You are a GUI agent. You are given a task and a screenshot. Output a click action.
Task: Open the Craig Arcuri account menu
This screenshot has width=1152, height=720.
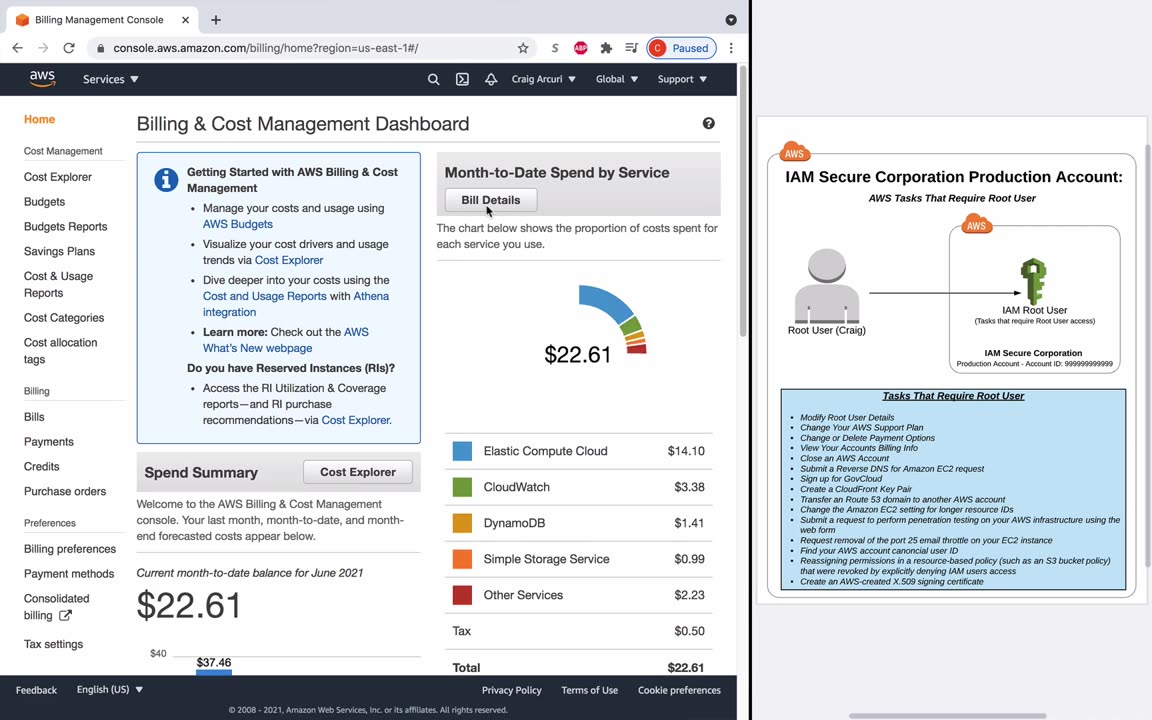point(543,79)
